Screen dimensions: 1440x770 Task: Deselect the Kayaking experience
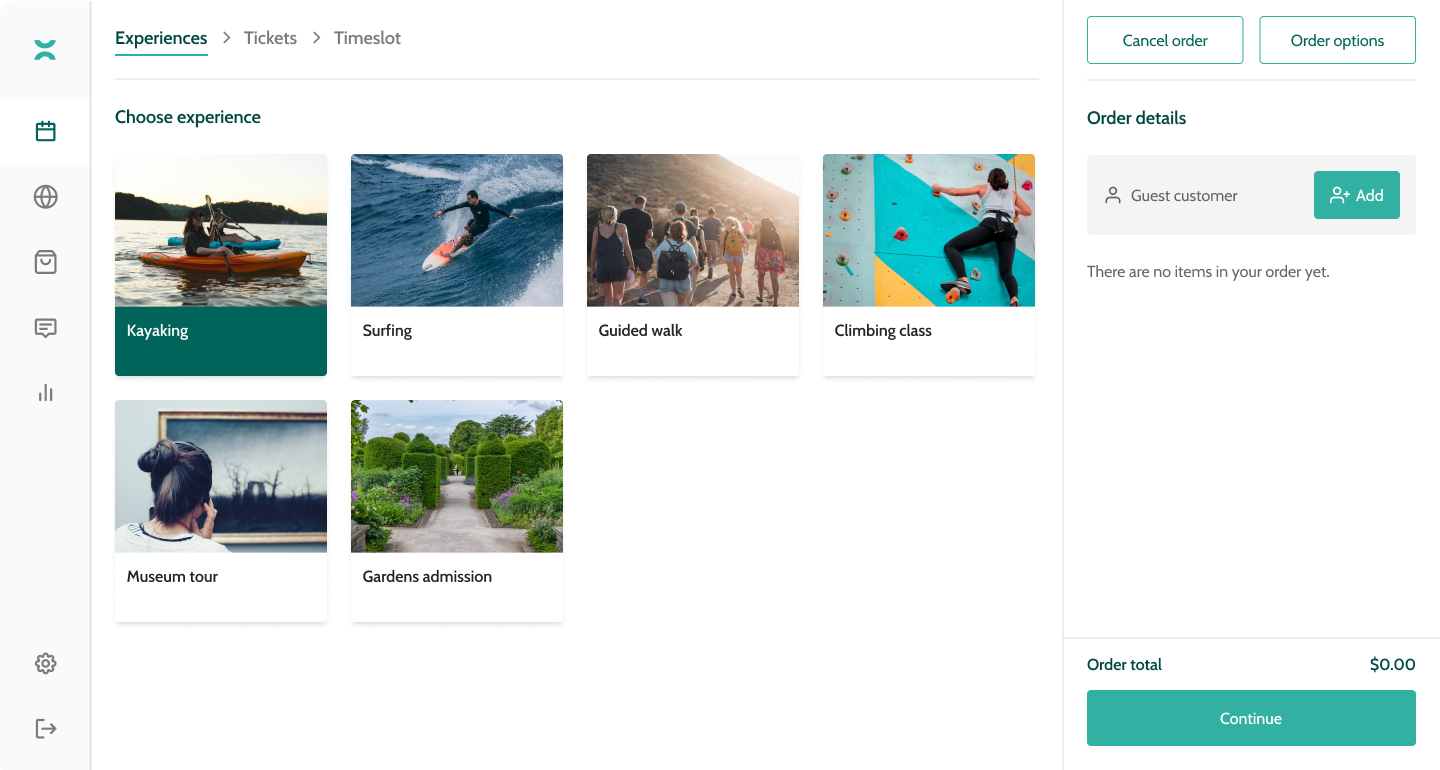click(221, 264)
